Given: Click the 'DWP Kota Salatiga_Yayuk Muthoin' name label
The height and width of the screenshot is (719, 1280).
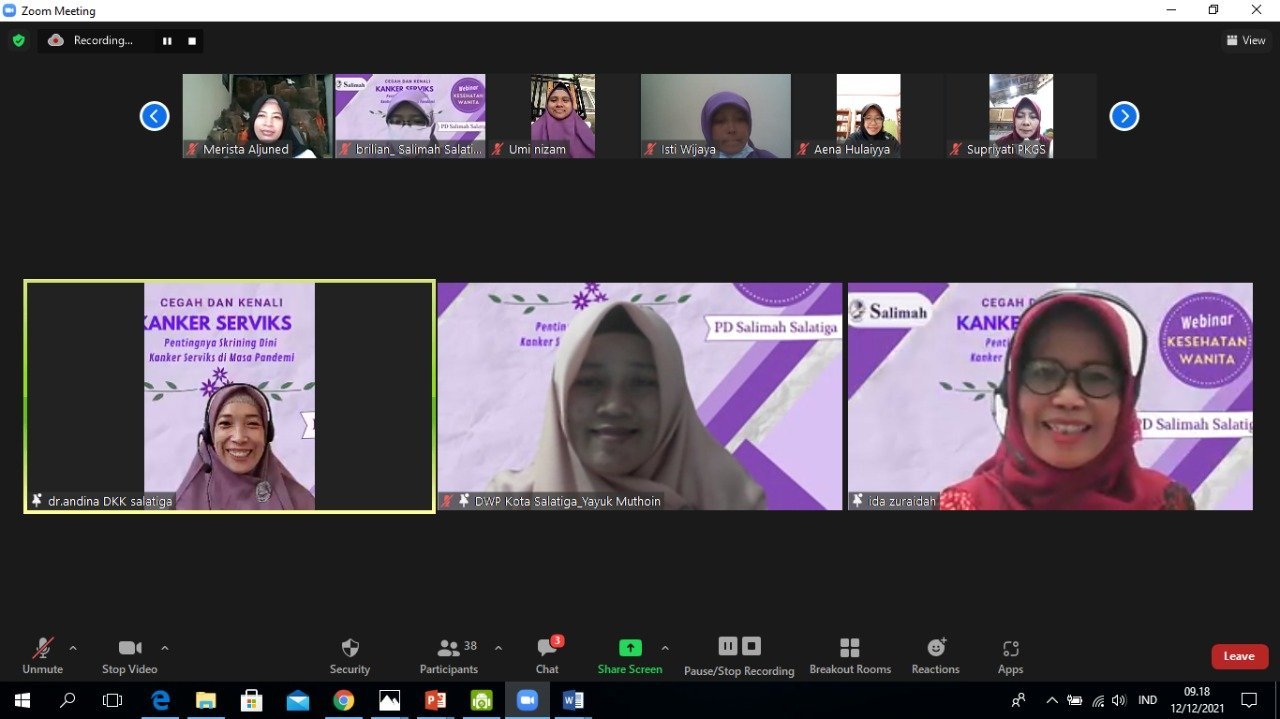Looking at the screenshot, I should [x=567, y=501].
